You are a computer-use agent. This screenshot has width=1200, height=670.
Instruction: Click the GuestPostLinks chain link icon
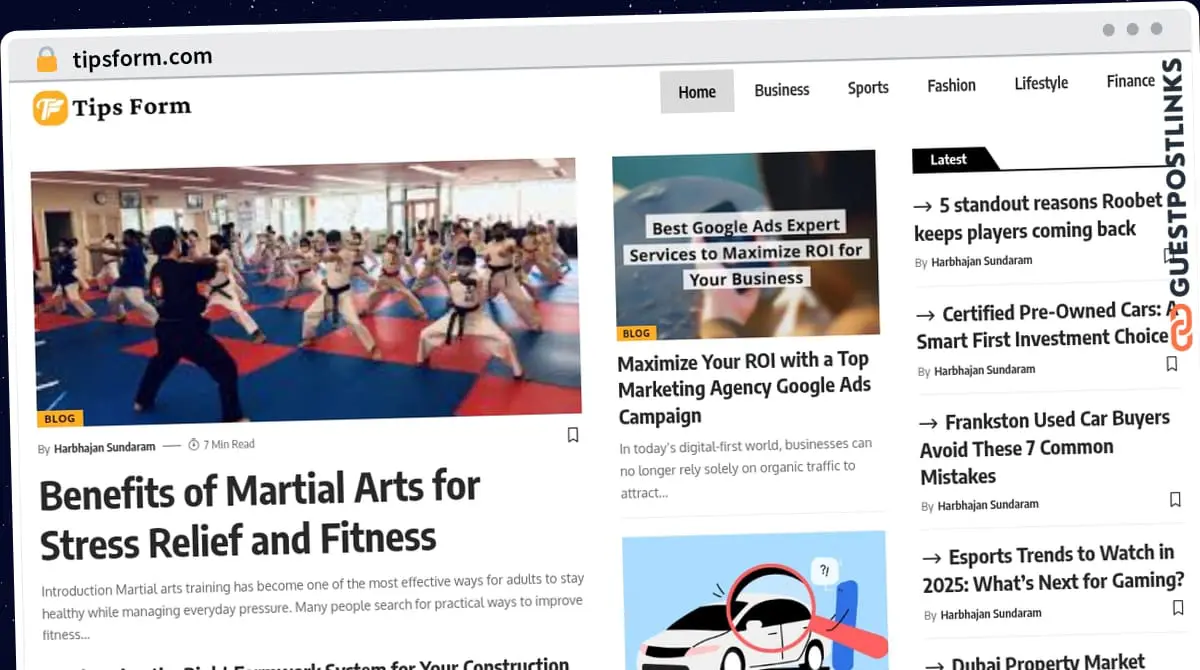[1181, 330]
